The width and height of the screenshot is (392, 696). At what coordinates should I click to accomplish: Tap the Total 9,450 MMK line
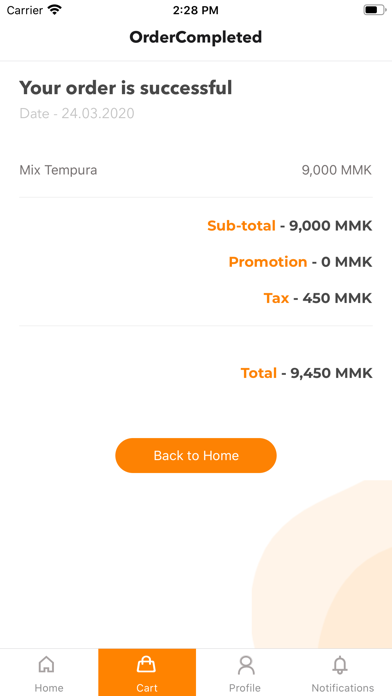306,373
